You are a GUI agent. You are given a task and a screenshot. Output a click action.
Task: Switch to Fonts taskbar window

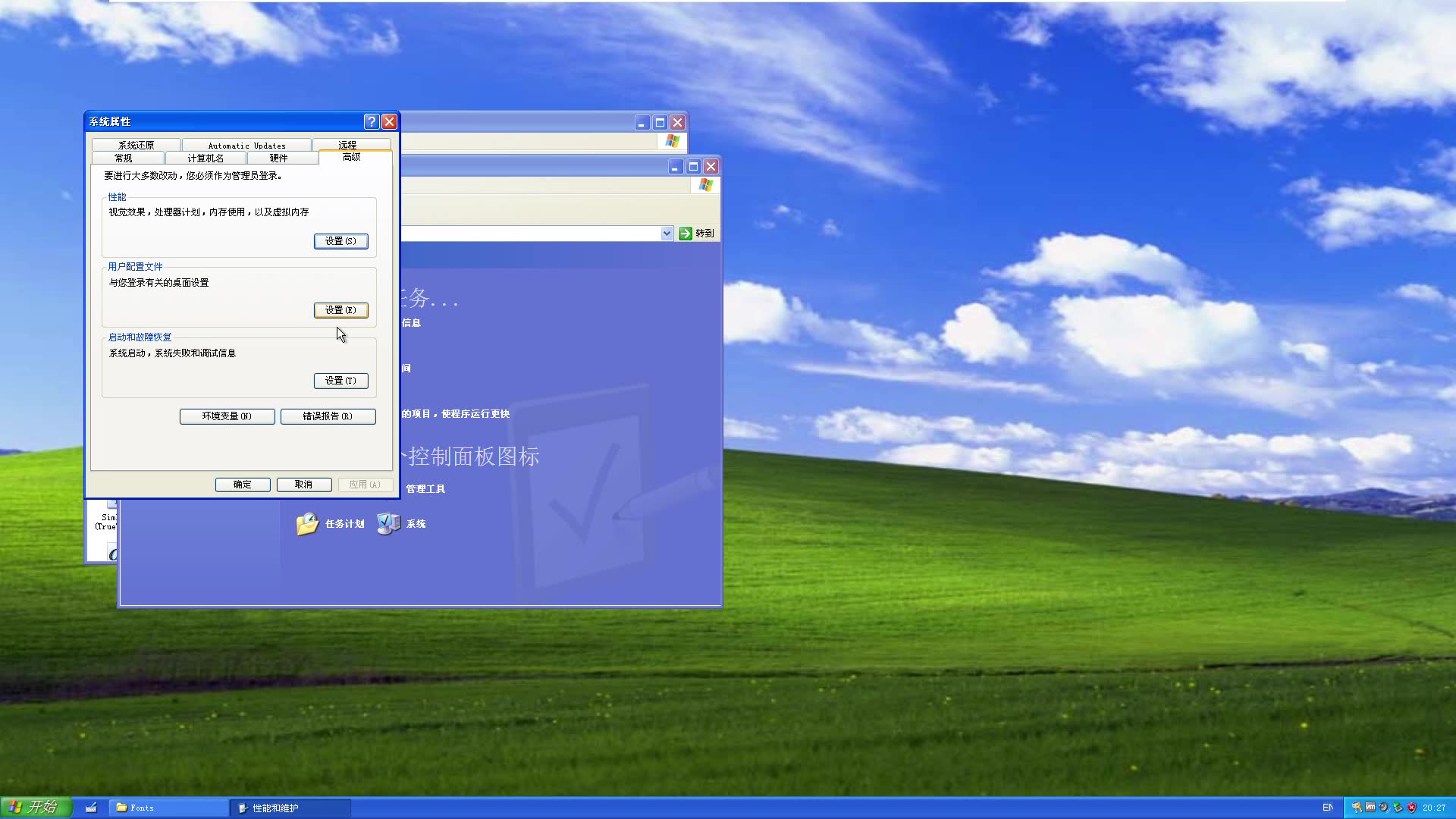coord(168,808)
